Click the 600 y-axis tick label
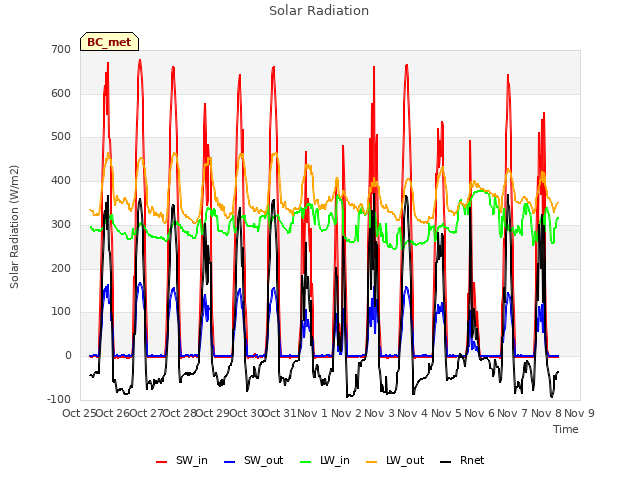This screenshot has width=640, height=480. 61,93
